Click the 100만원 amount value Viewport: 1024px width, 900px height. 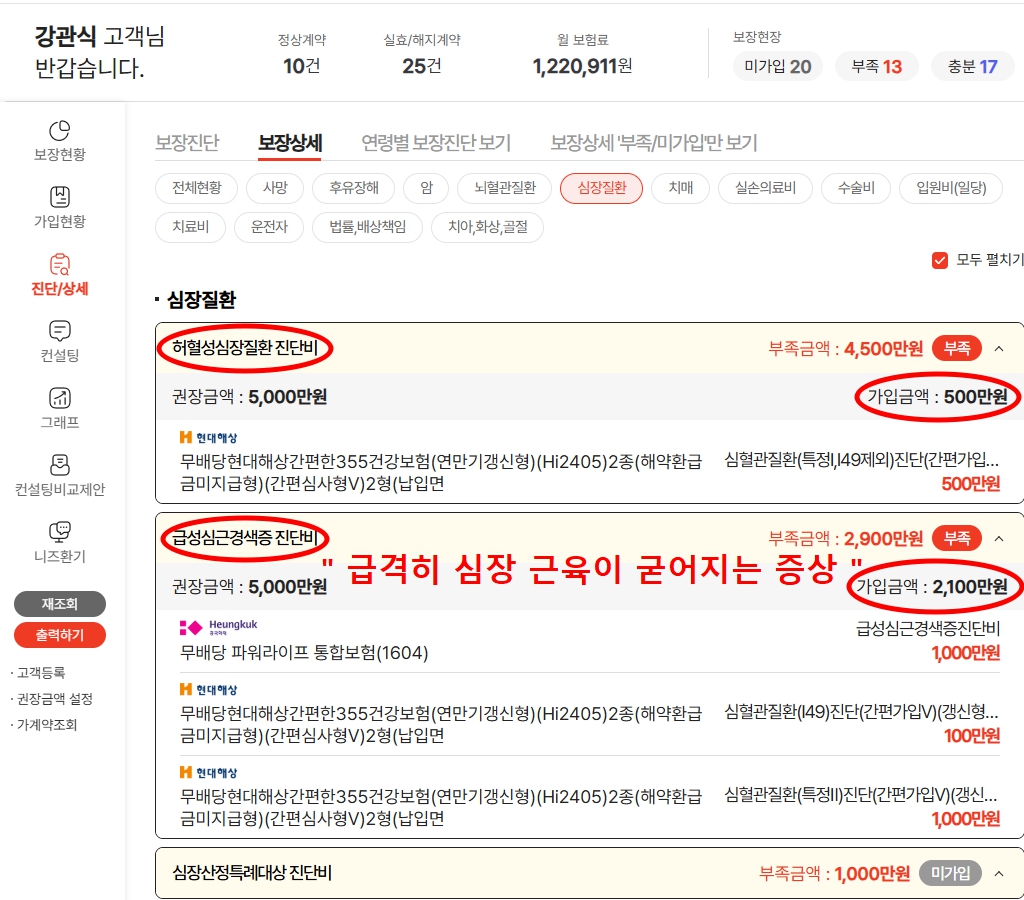tap(972, 736)
